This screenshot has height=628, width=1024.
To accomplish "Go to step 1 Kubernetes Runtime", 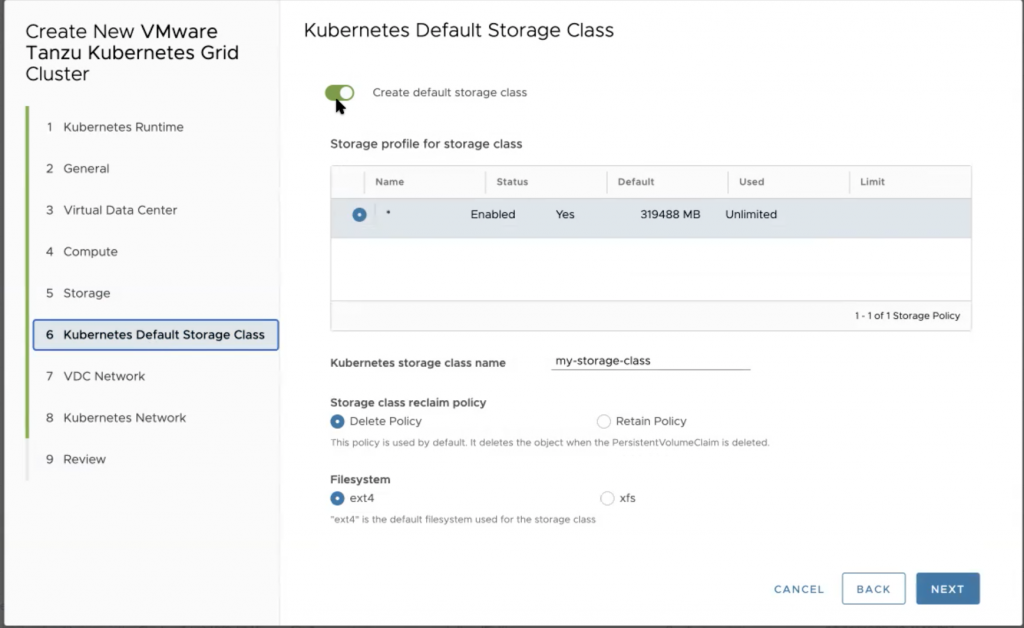I will pyautogui.click(x=123, y=127).
